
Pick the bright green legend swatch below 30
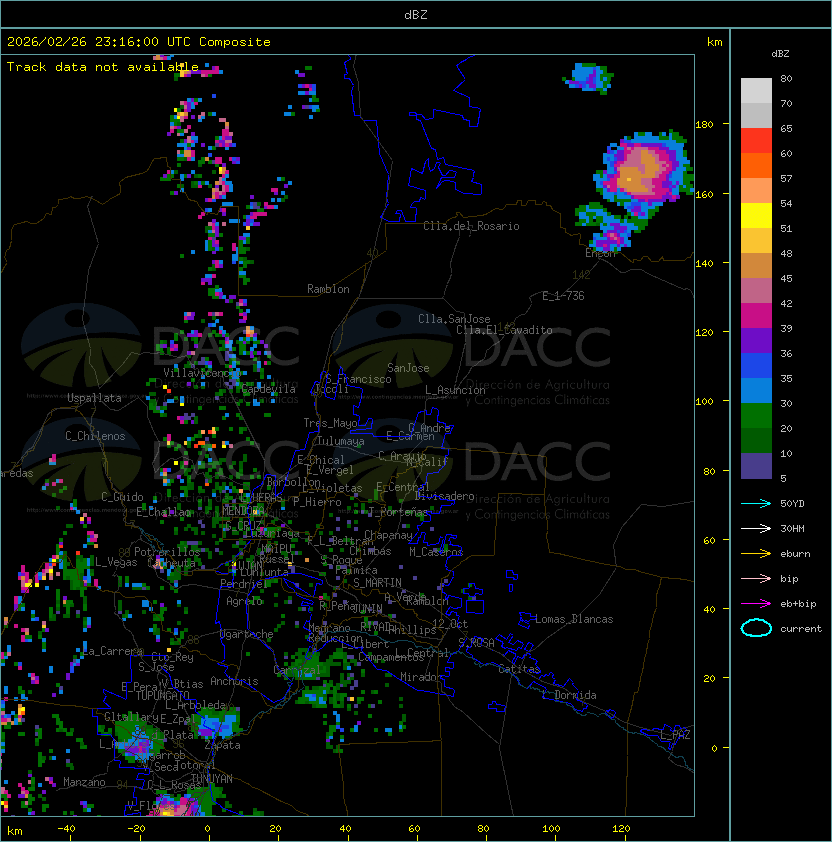pos(756,416)
